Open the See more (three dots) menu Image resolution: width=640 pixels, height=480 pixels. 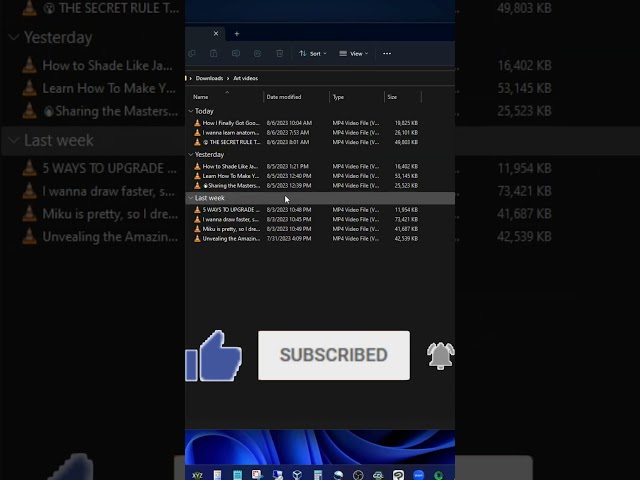(x=387, y=53)
